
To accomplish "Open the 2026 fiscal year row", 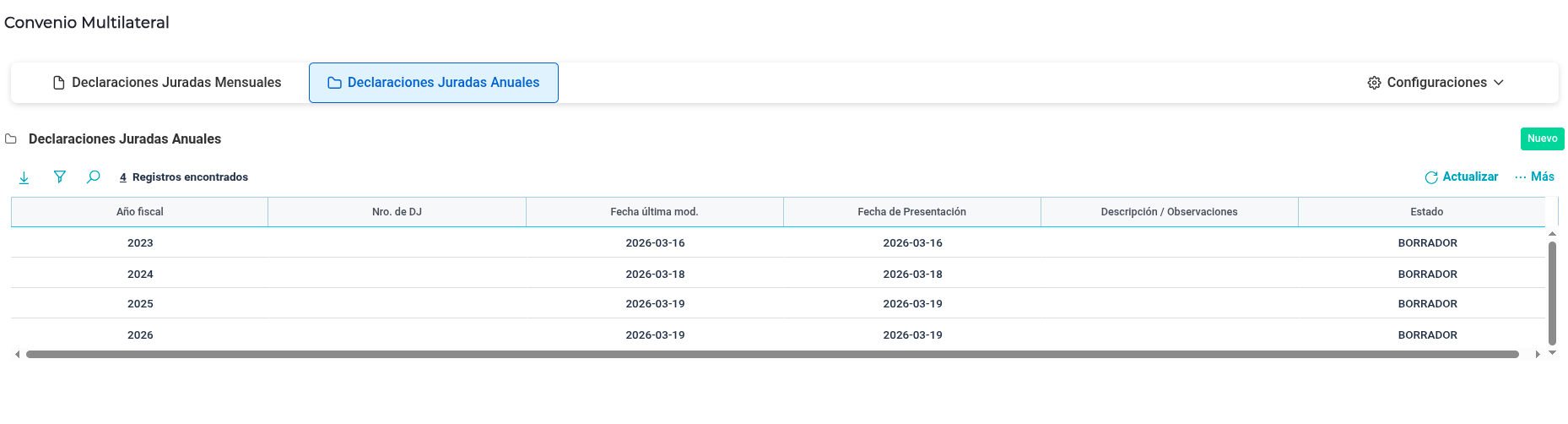I will point(140,335).
